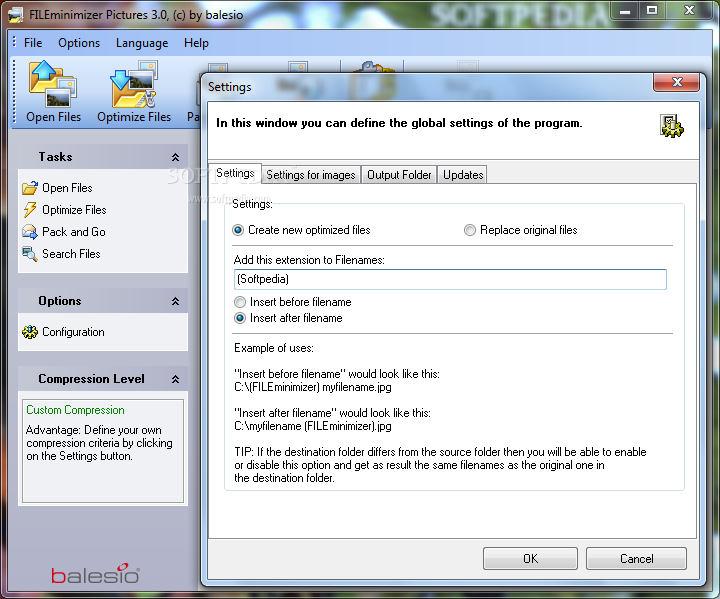Image resolution: width=720 pixels, height=599 pixels.
Task: Open the Language menu
Action: tap(142, 43)
